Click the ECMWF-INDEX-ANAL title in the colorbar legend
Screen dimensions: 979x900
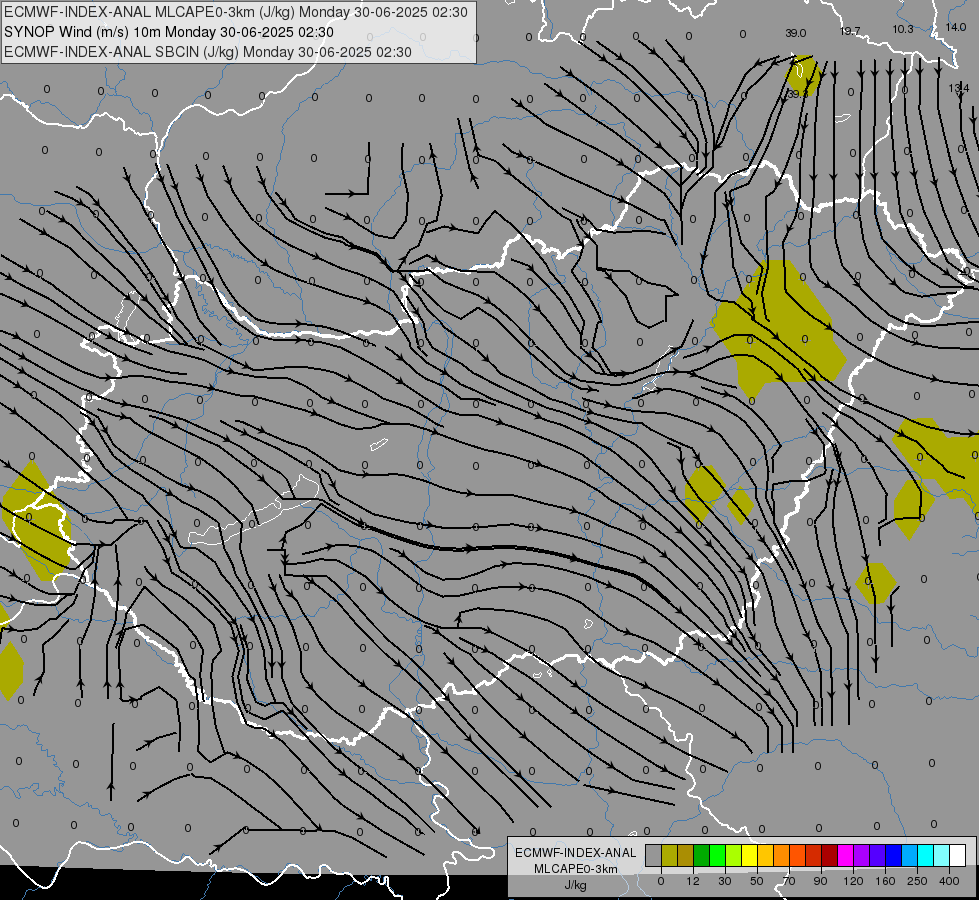[576, 853]
